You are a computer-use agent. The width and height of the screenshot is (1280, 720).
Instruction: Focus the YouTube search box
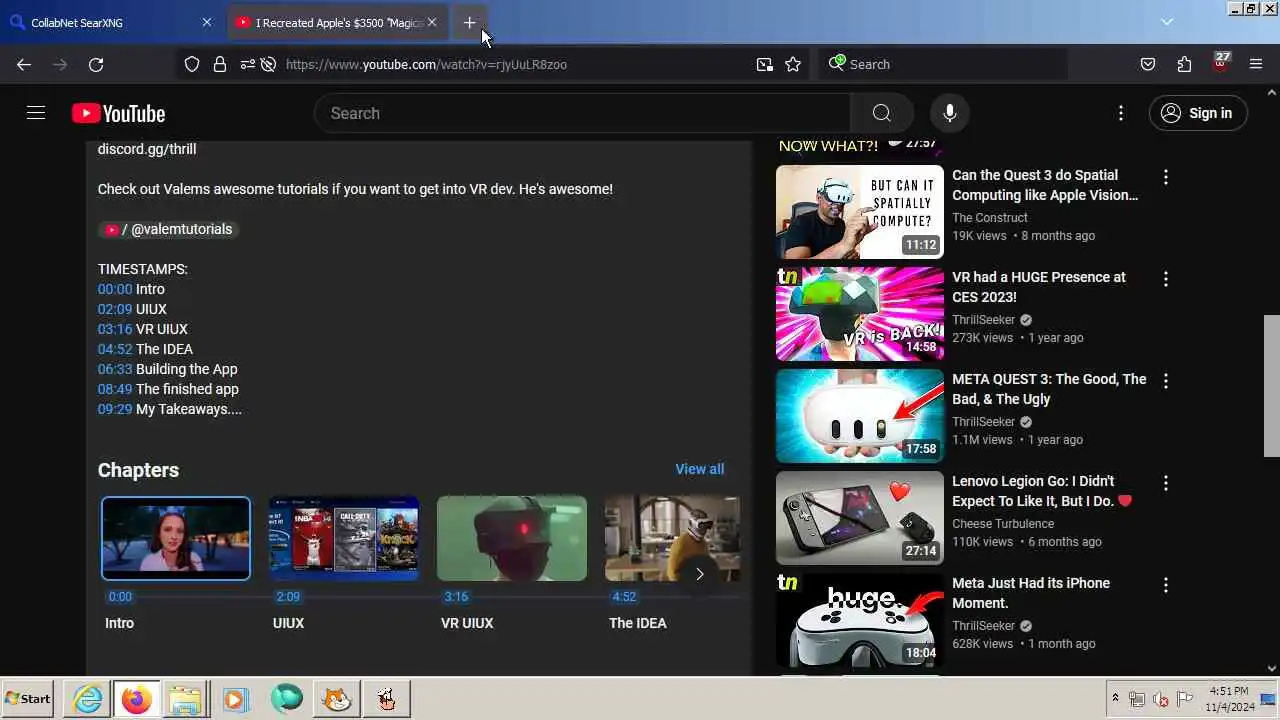pos(583,113)
